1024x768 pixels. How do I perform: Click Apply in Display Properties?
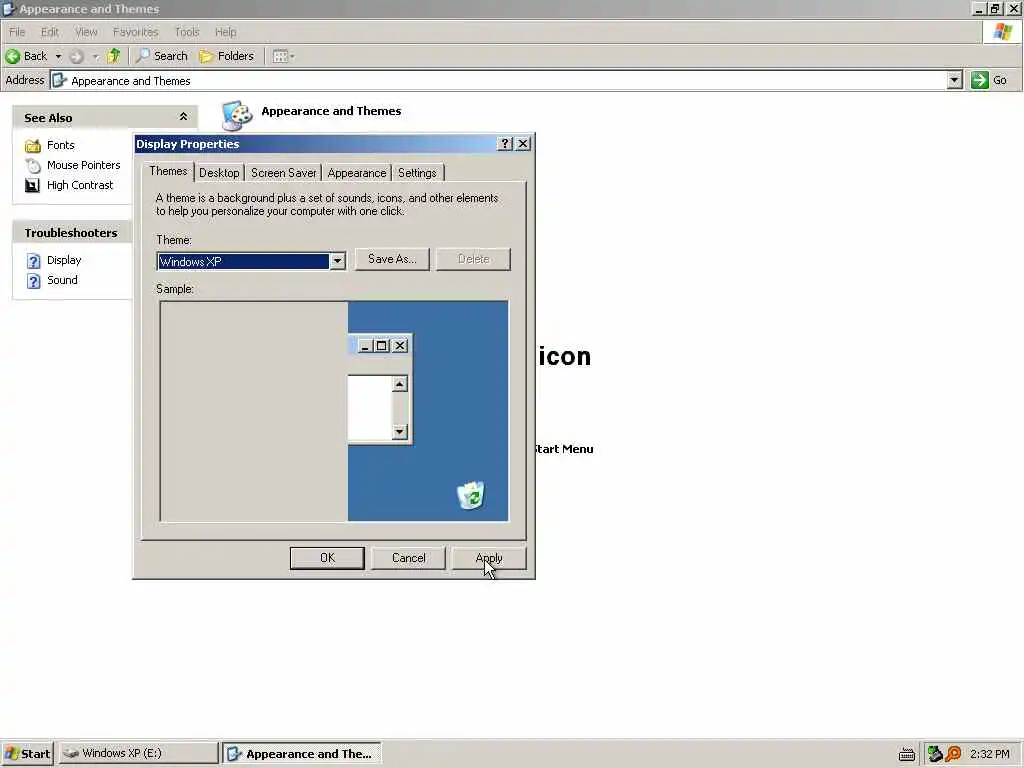pyautogui.click(x=488, y=558)
